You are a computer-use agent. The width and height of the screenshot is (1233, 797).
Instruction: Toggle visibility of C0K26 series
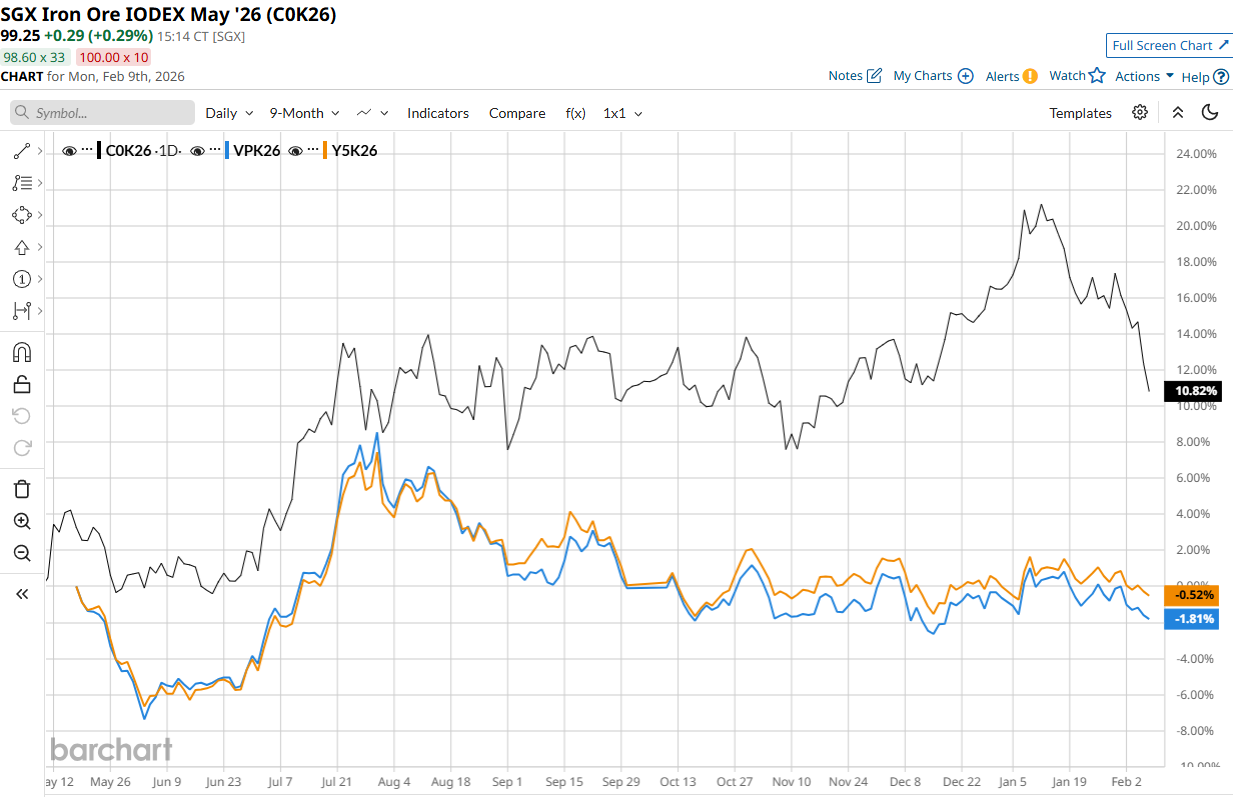click(69, 151)
